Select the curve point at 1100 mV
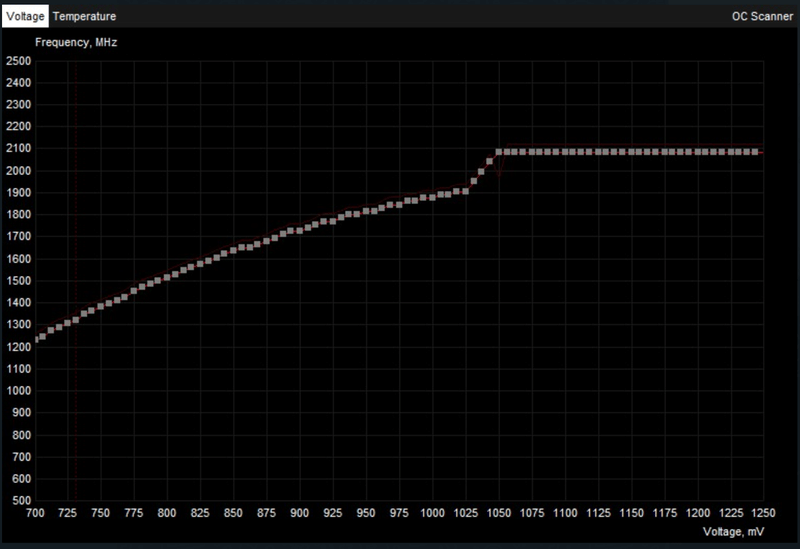The height and width of the screenshot is (549, 800). pos(565,152)
